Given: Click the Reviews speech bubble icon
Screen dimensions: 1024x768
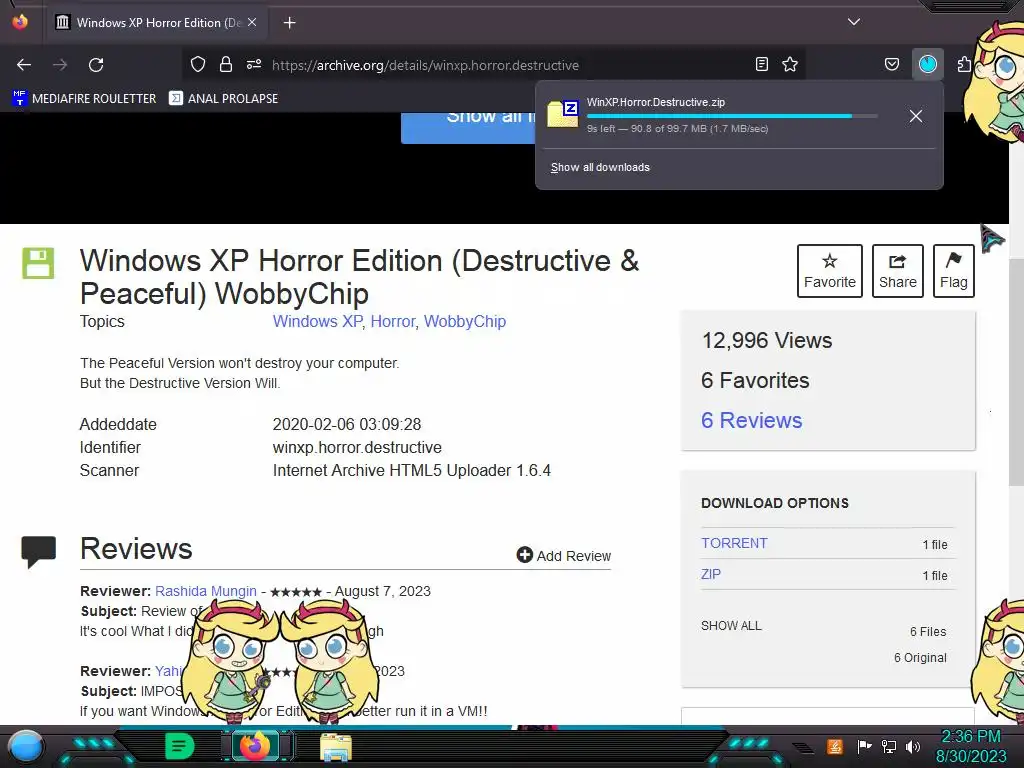Looking at the screenshot, I should coord(39,552).
